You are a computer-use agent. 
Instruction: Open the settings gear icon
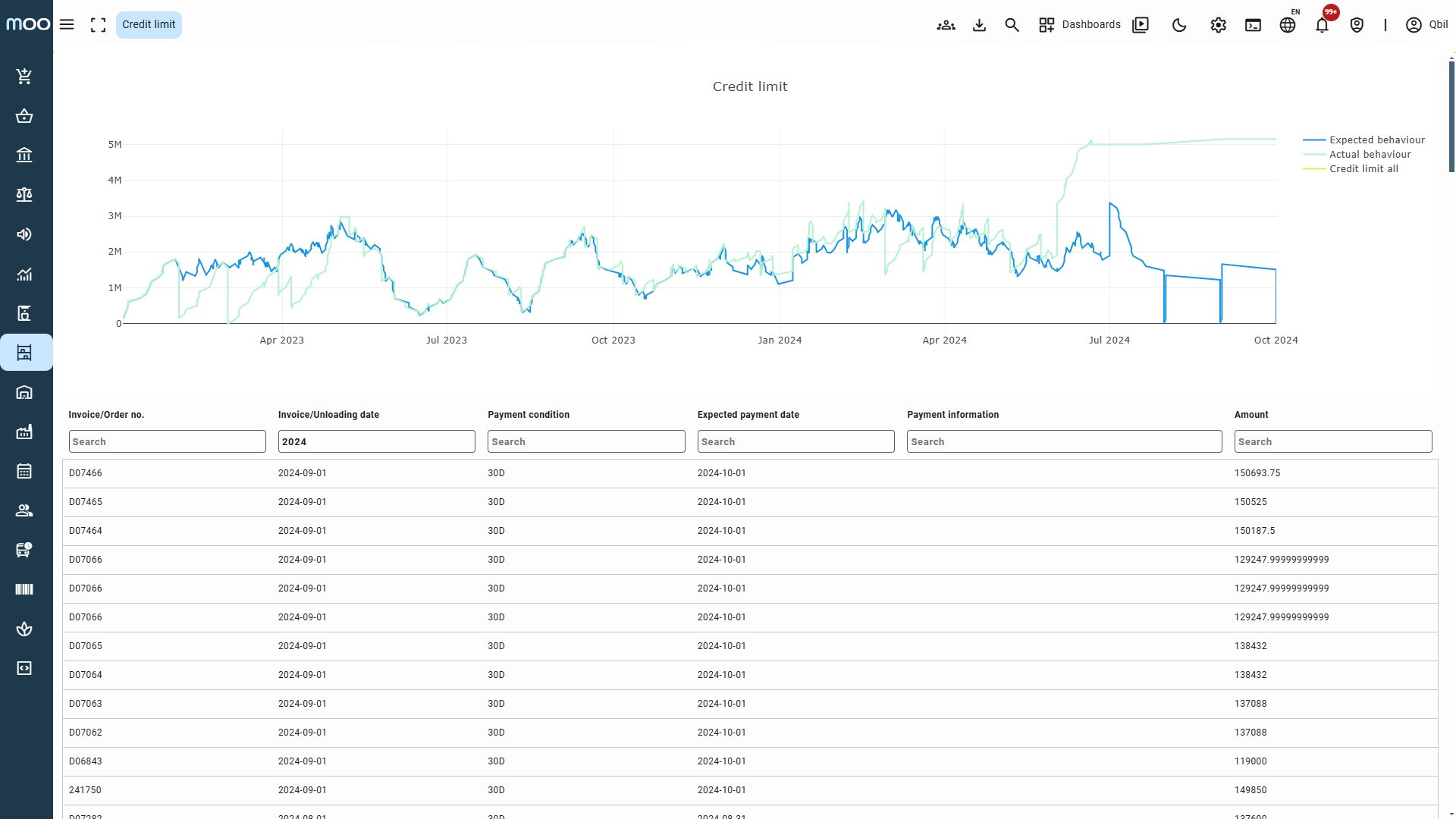pos(1218,25)
